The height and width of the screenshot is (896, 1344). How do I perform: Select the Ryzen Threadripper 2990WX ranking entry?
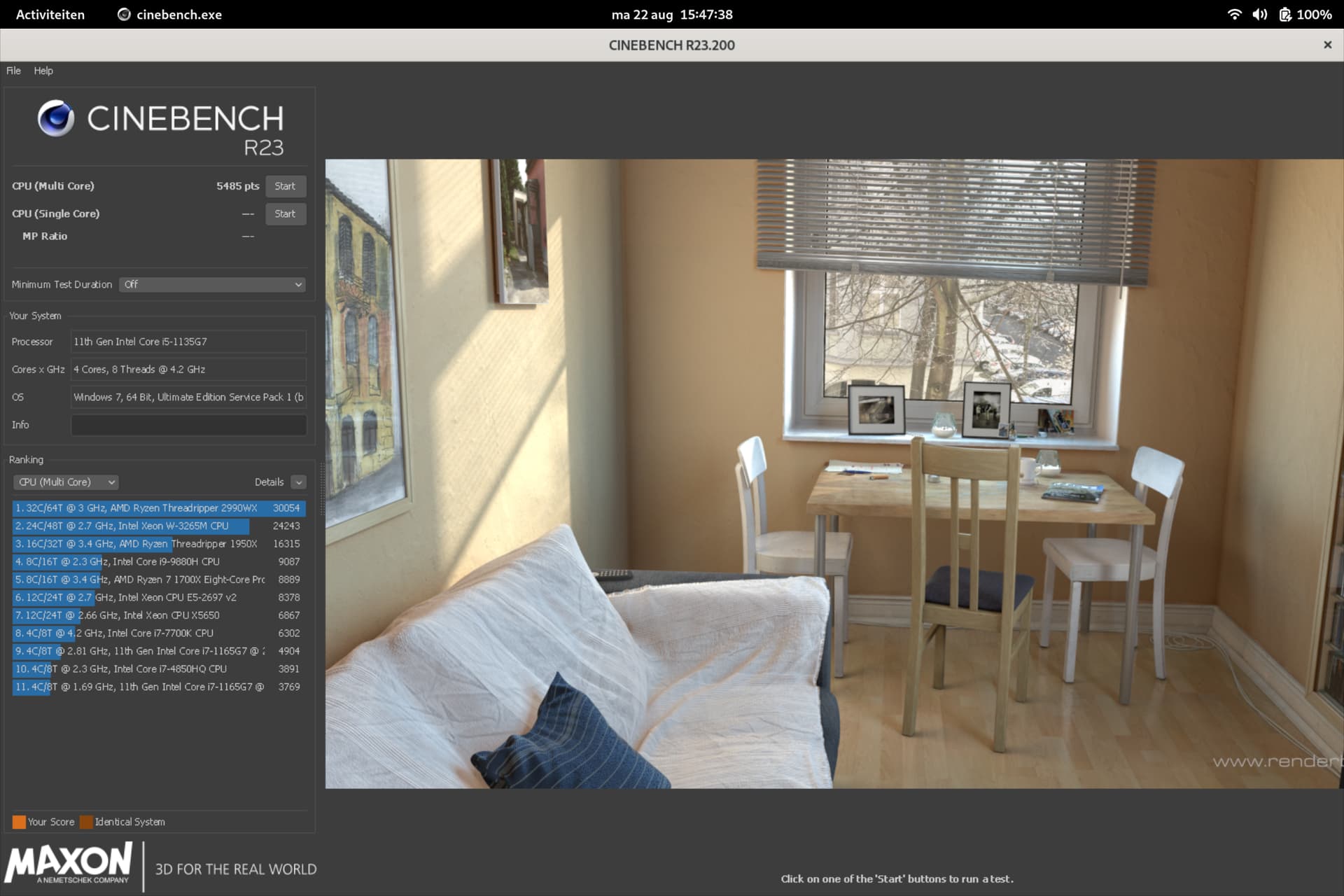[159, 508]
